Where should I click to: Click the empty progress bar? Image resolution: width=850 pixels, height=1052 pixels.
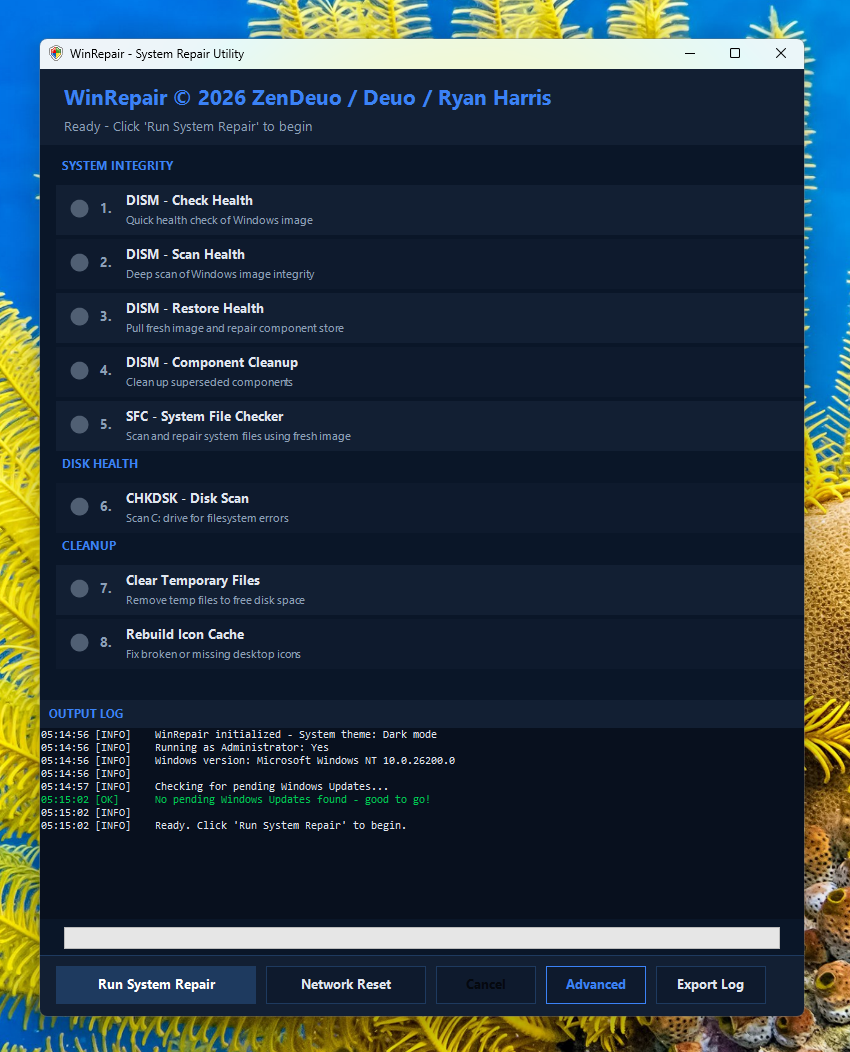421,938
